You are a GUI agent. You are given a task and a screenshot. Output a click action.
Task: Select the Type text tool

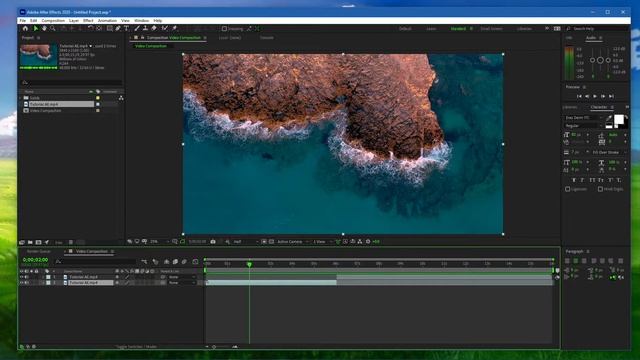coord(127,29)
